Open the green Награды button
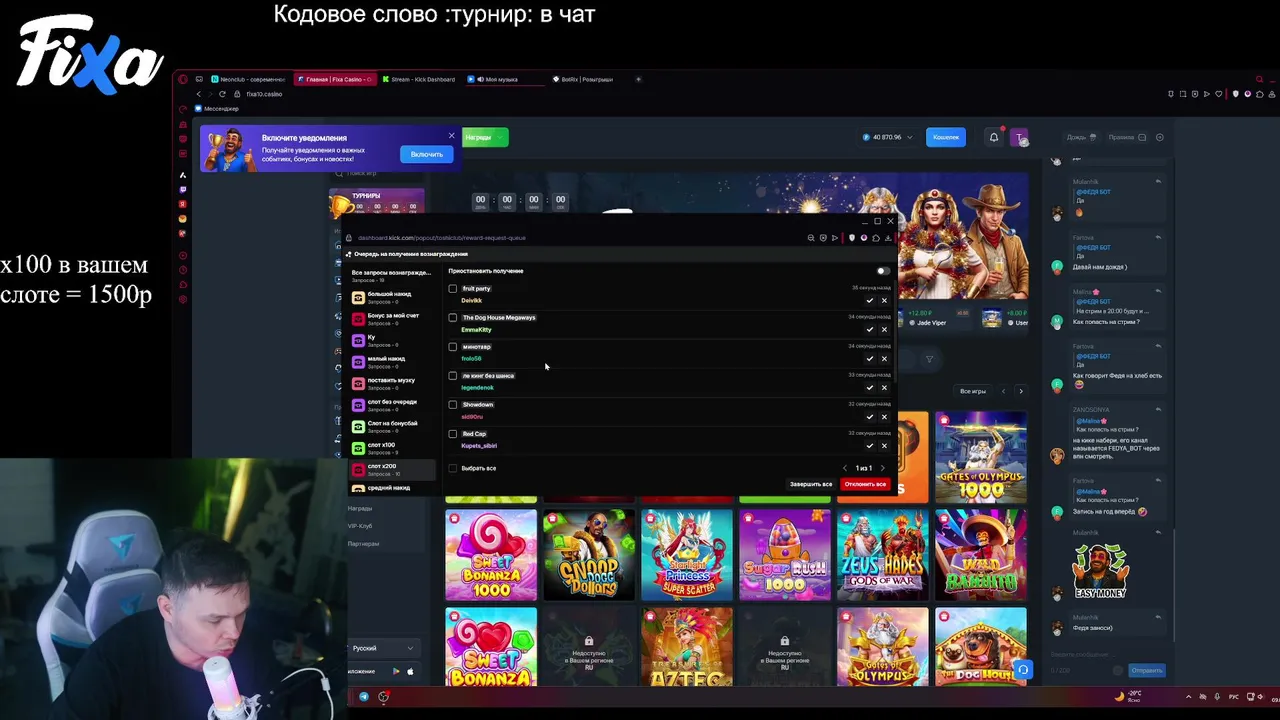 click(x=483, y=137)
